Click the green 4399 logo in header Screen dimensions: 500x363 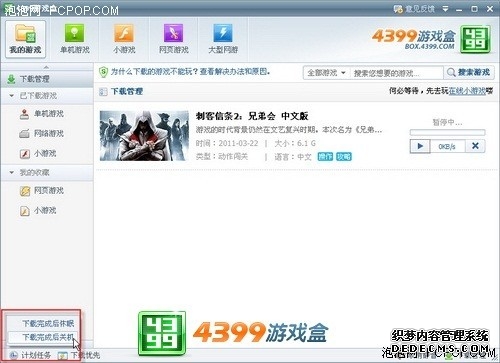tap(475, 39)
